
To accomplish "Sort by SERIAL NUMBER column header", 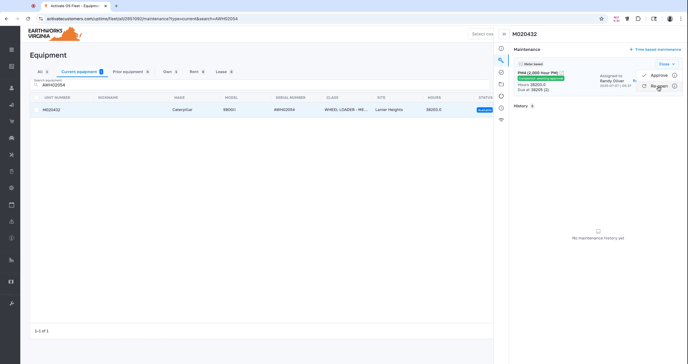I will click(290, 97).
